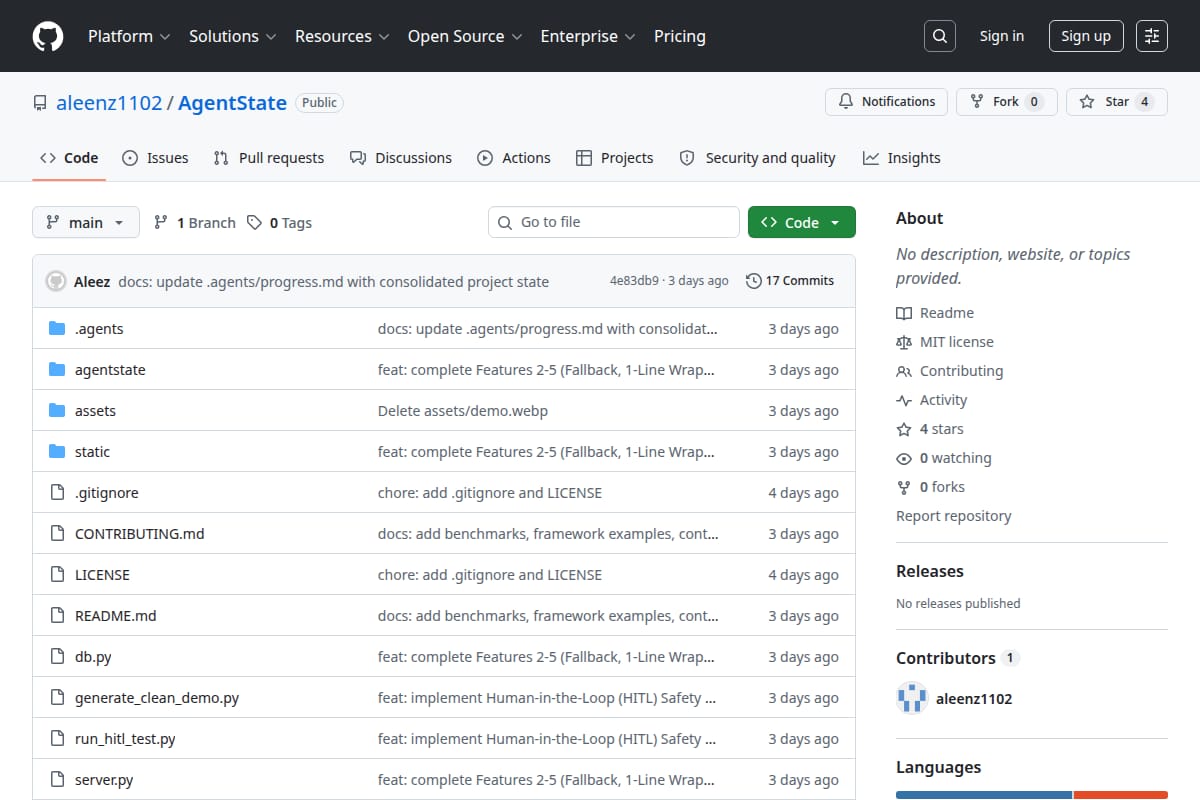
Task: Open the aleenz1102 owner link in the title
Action: coord(109,103)
